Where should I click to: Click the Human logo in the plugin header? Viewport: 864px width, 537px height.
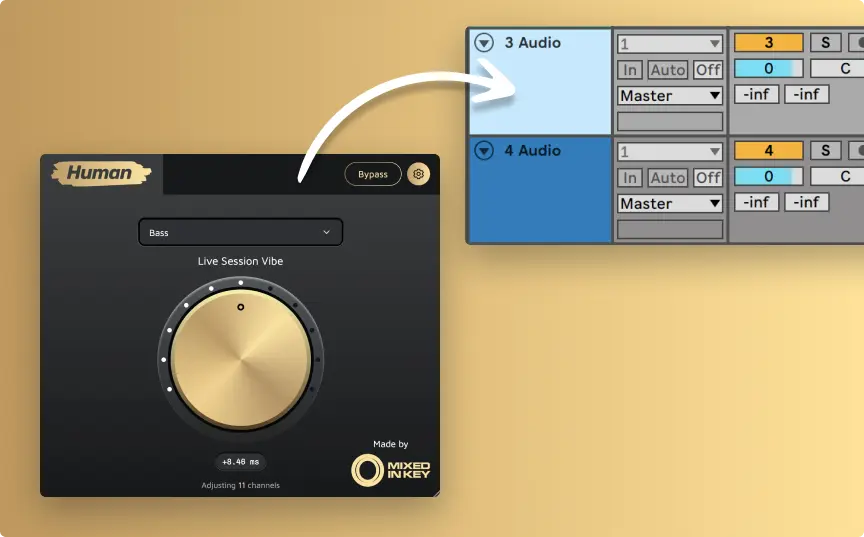(x=100, y=173)
